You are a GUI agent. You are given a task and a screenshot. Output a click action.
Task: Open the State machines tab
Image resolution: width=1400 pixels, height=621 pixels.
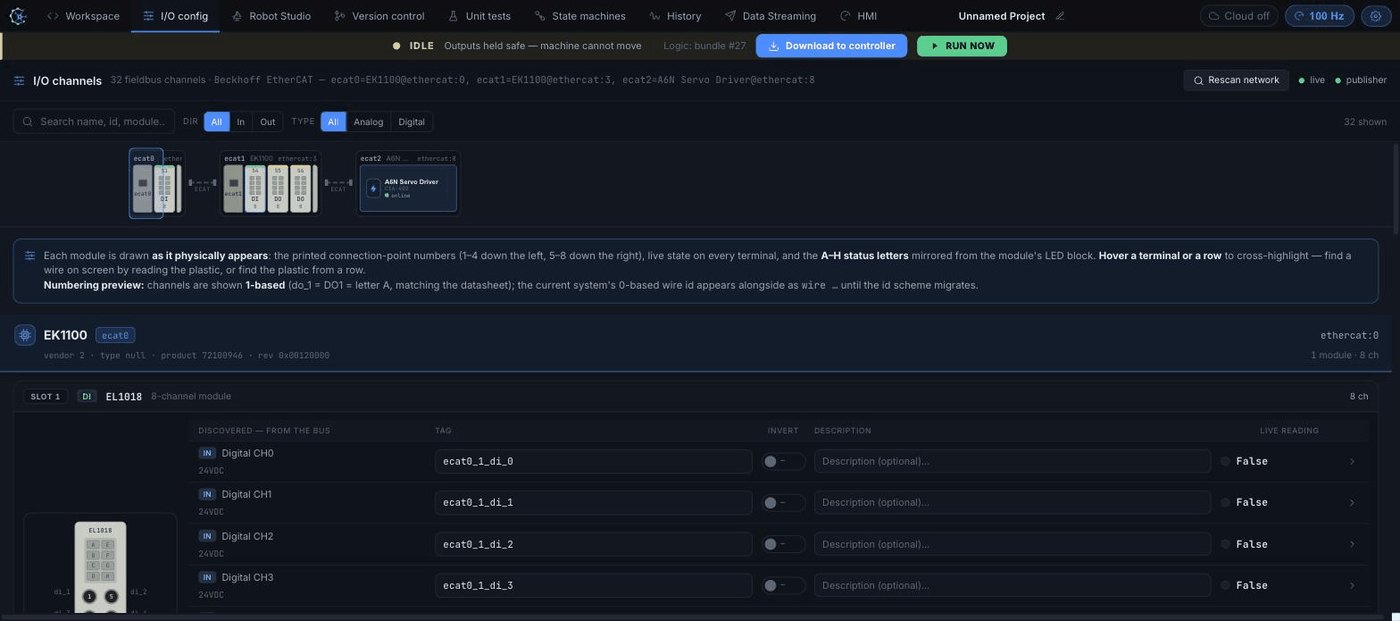click(x=580, y=16)
